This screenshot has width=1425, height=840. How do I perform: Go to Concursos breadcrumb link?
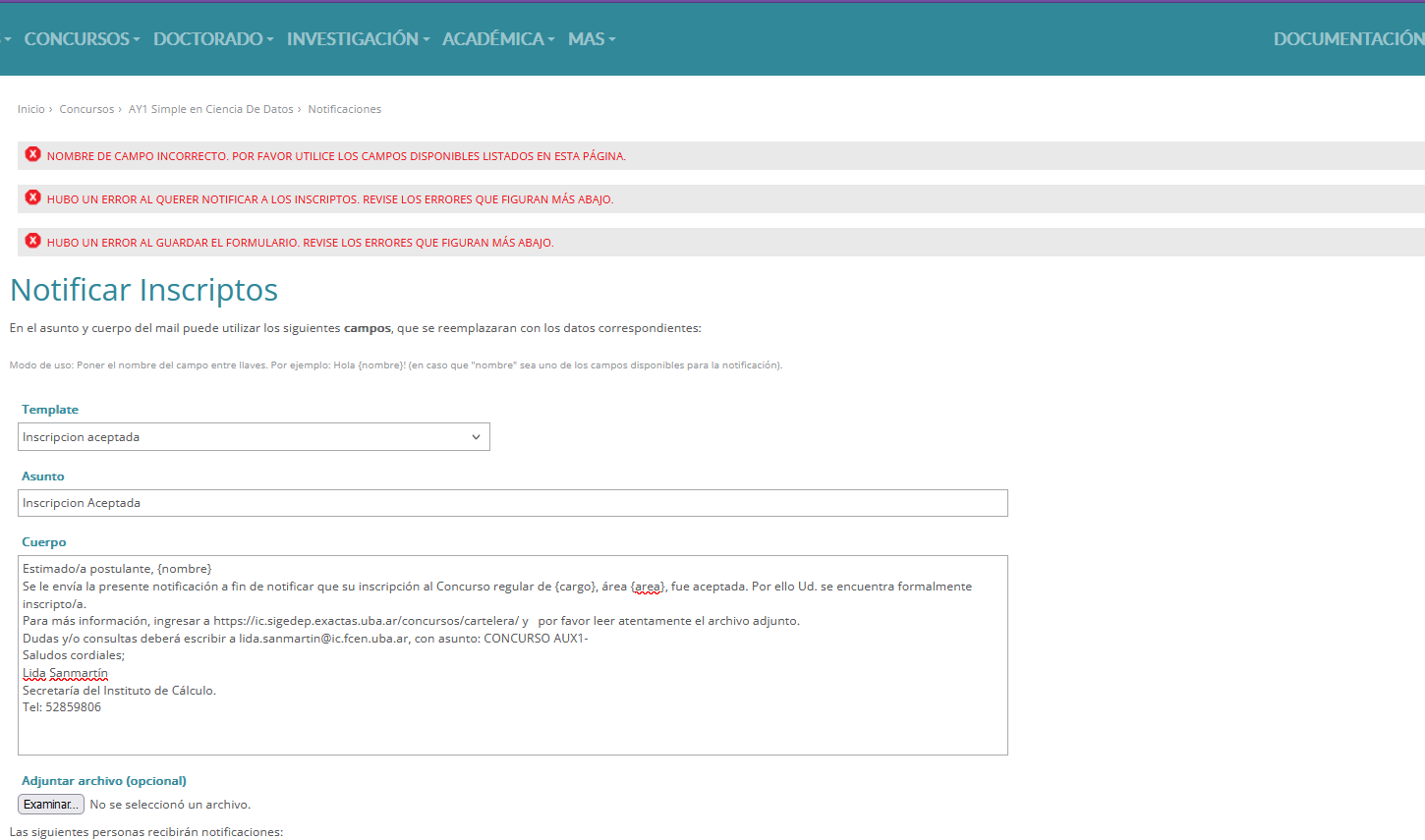coord(86,109)
